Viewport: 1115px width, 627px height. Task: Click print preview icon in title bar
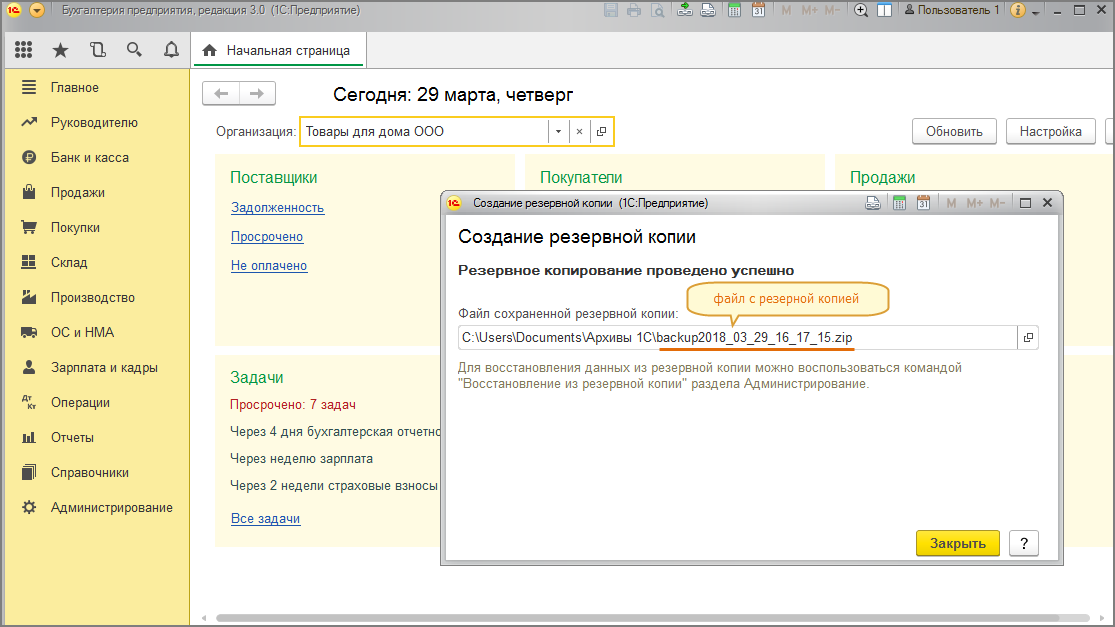click(658, 10)
